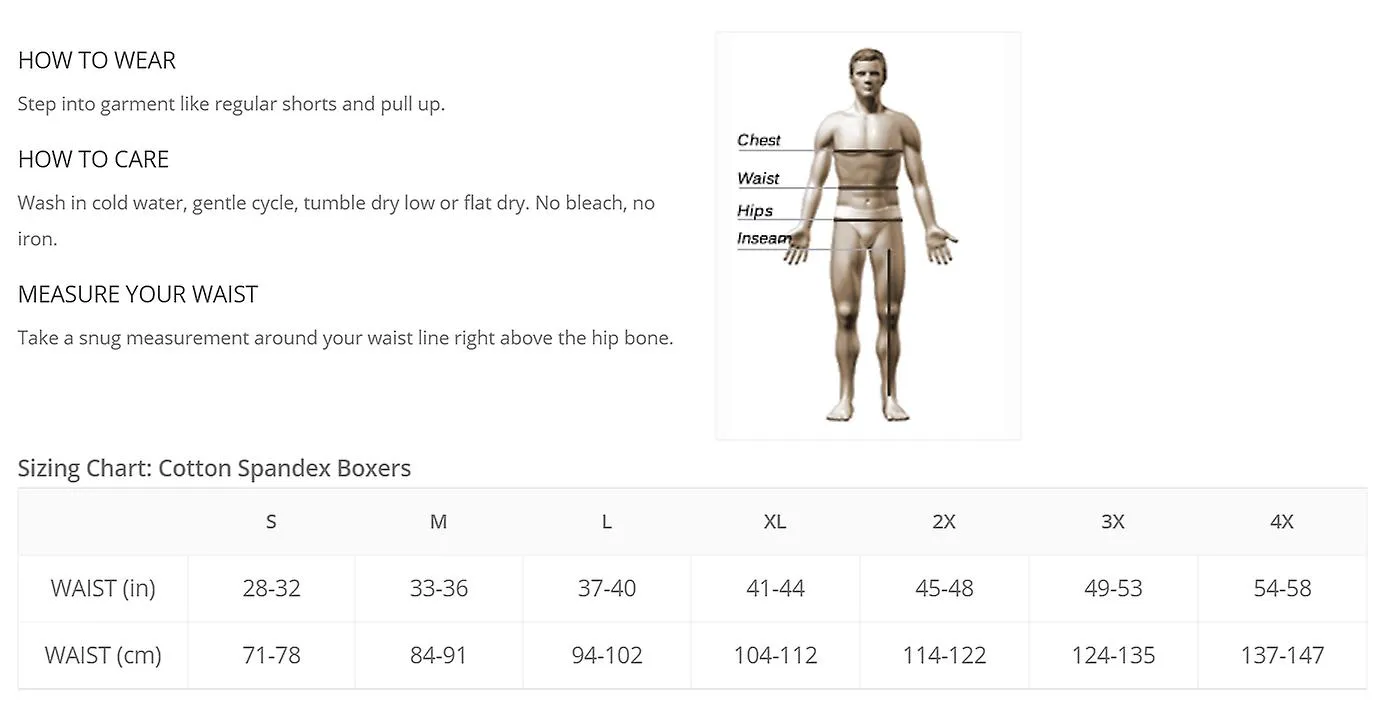The height and width of the screenshot is (711, 1381).
Task: Click the Sizing Chart: Cotton Spandex Boxers title
Action: [214, 468]
